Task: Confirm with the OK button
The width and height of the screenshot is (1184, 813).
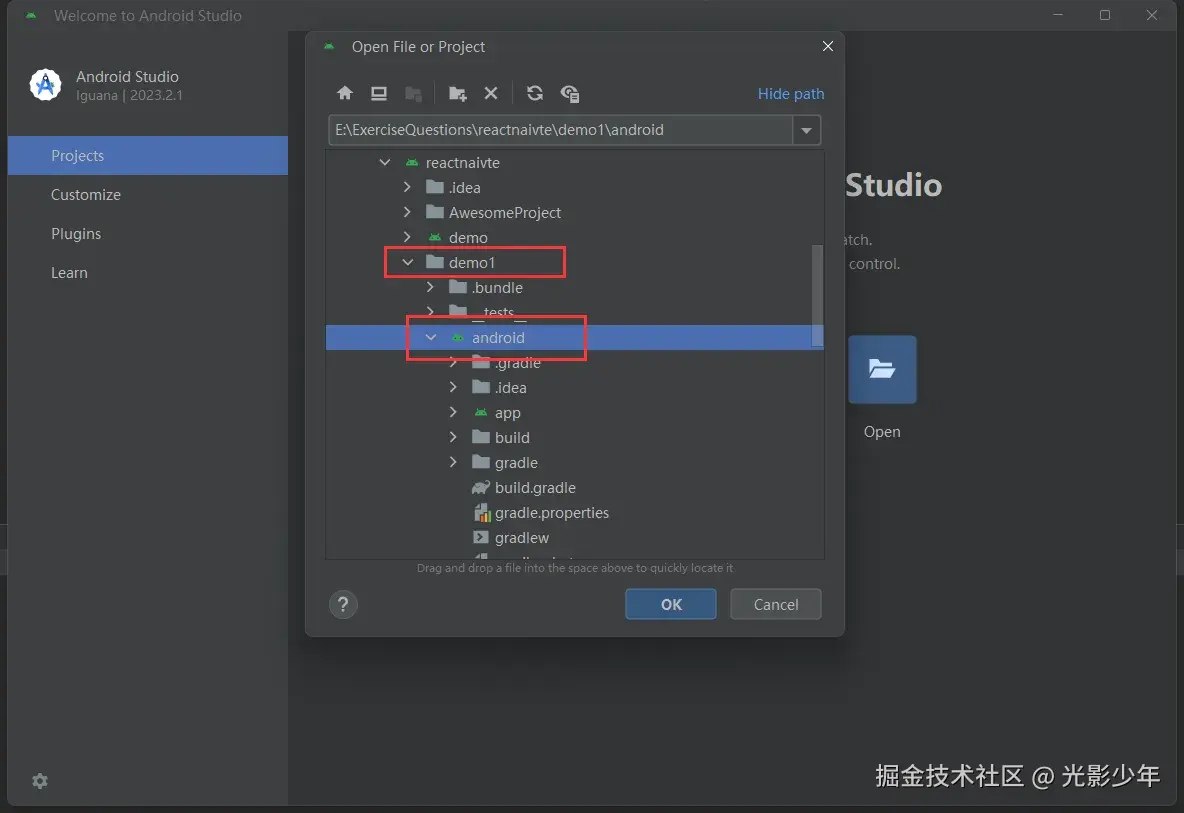Action: pyautogui.click(x=671, y=604)
